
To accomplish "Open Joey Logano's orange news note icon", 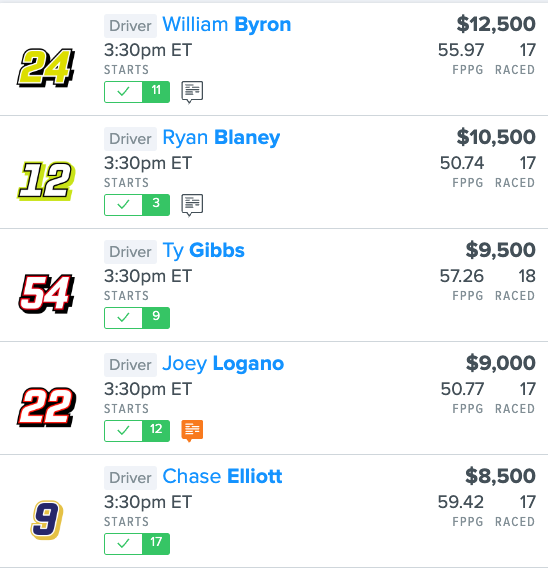I will coord(192,431).
